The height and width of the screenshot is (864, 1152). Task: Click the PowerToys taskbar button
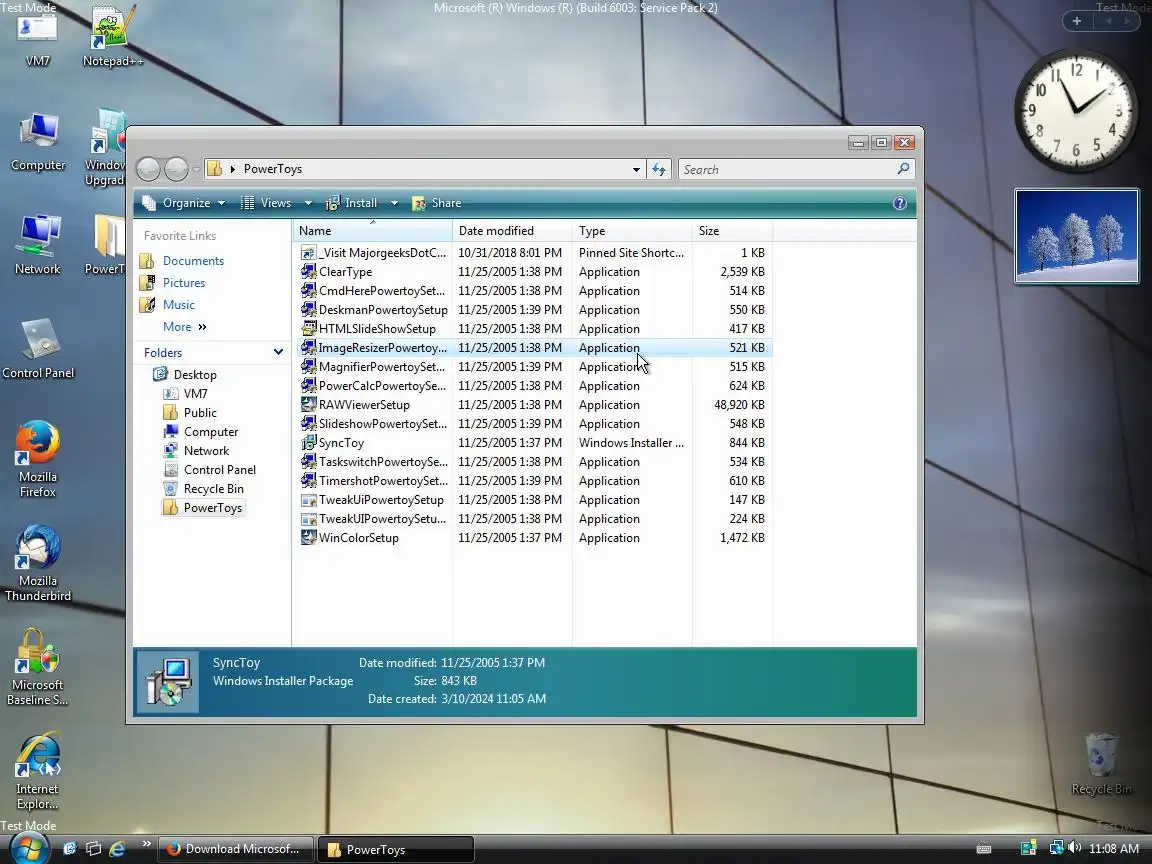point(396,849)
